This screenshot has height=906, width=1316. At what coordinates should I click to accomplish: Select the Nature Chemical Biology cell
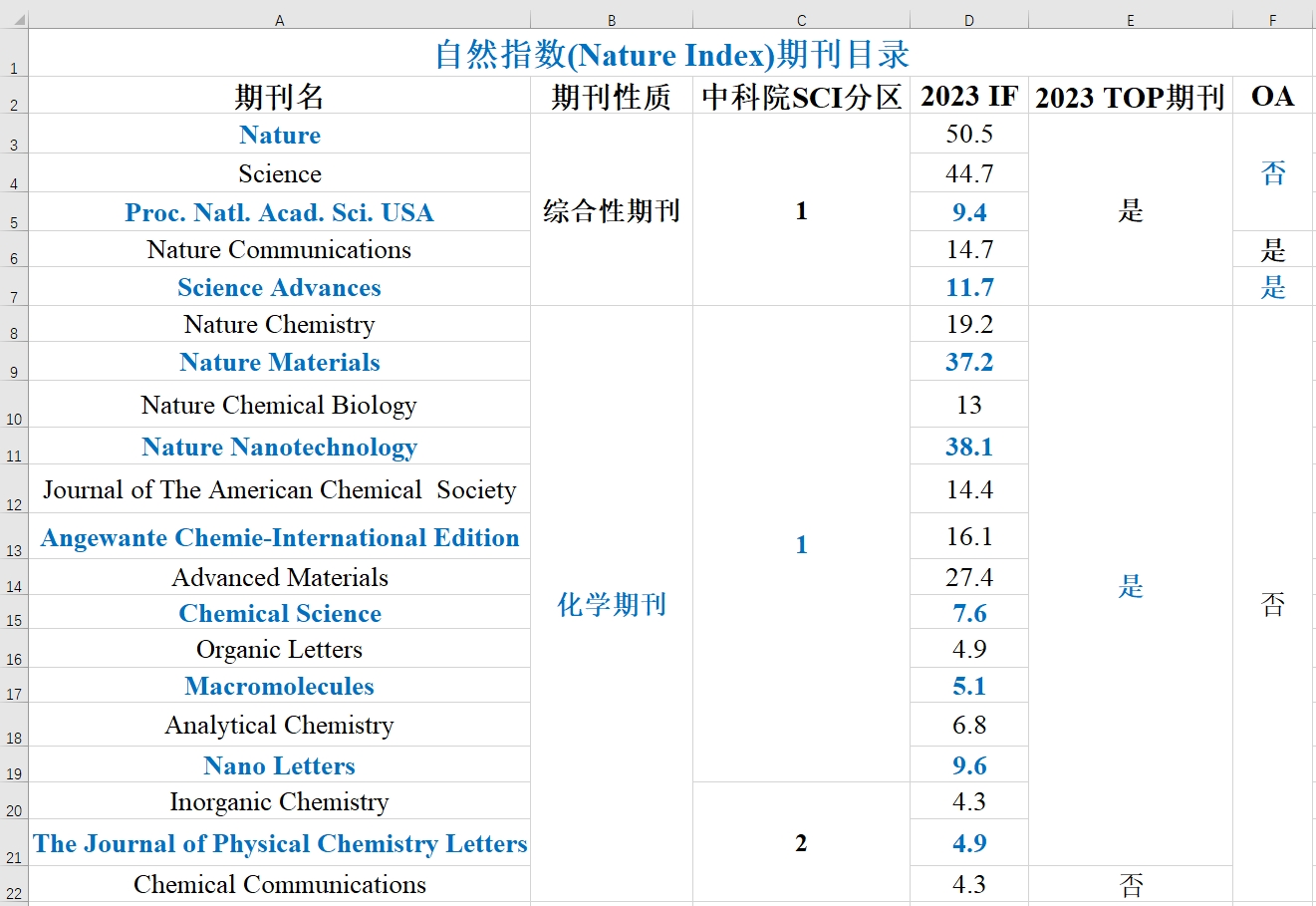279,405
